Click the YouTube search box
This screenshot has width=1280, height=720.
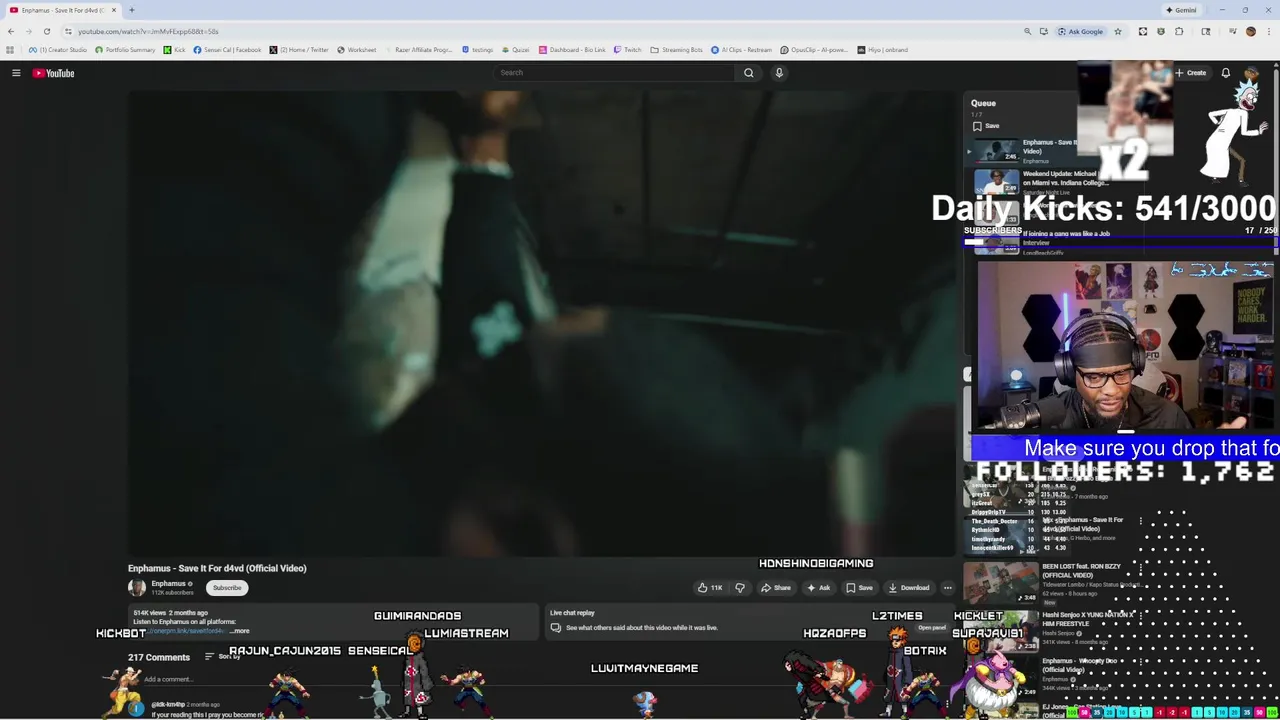pos(613,72)
